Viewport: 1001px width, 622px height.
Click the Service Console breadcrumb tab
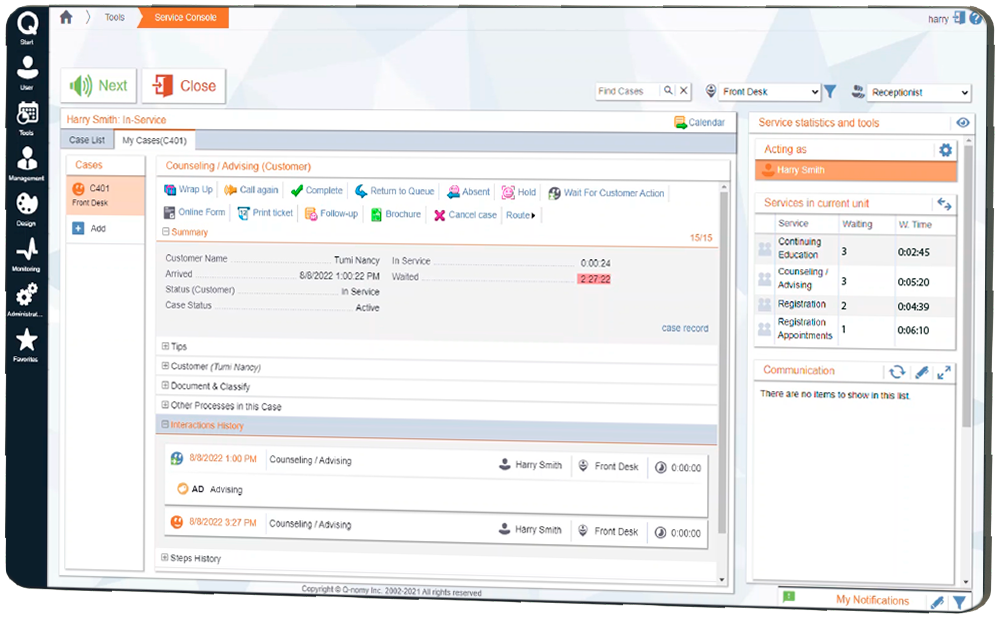(184, 17)
